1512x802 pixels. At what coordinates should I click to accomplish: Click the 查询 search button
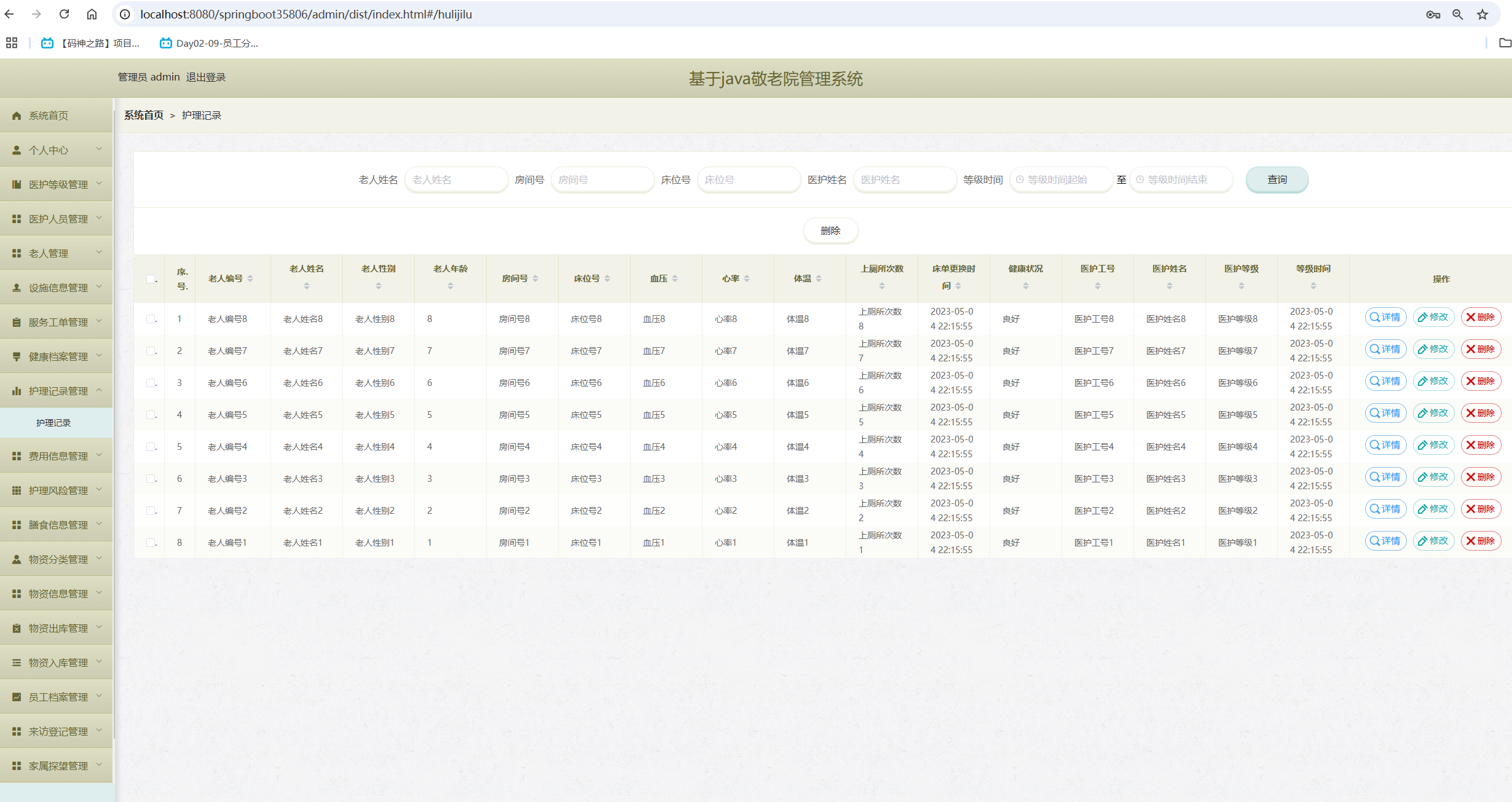1277,179
